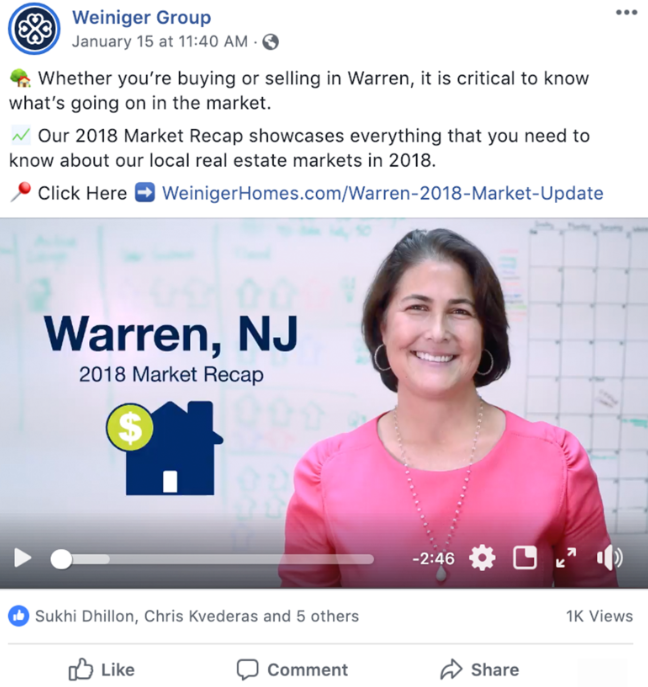Click the video scrubber handle
The width and height of the screenshot is (648, 687).
click(x=61, y=559)
